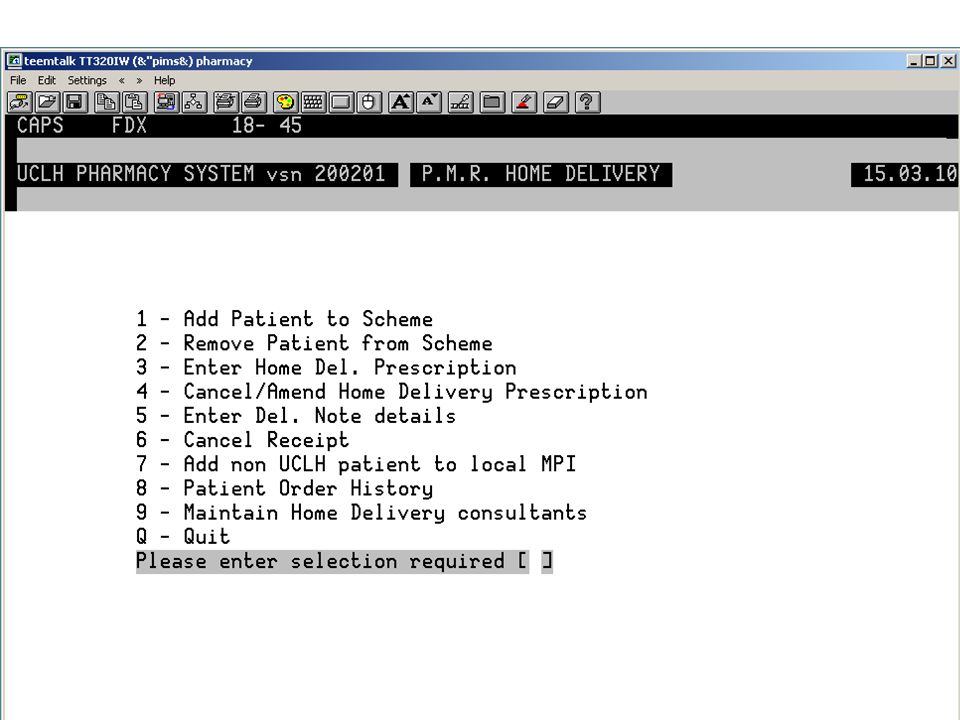Open the color palette attributes icon
This screenshot has width=960, height=720.
pos(285,102)
